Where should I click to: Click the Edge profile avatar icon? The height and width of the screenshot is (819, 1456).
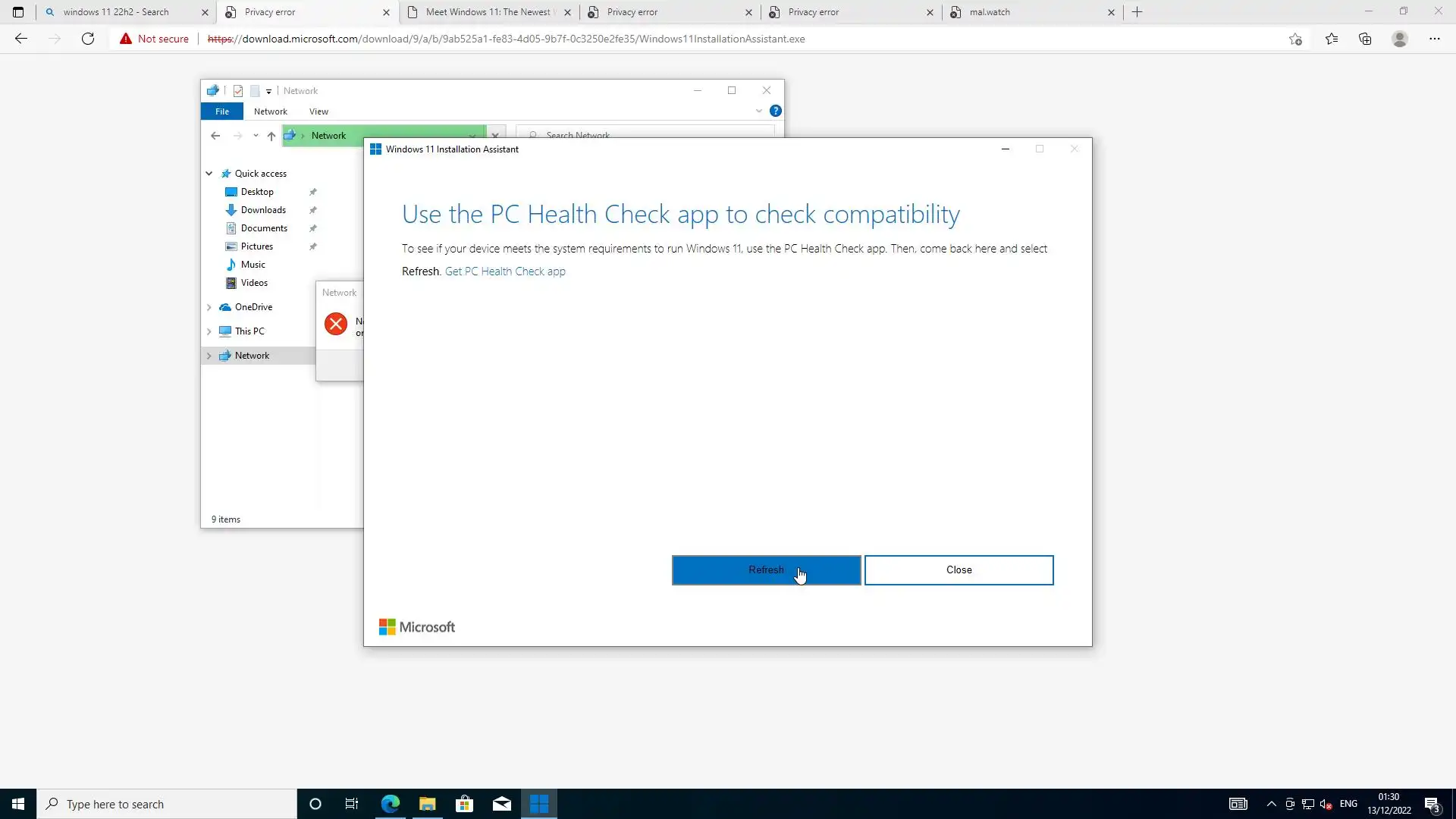click(1400, 39)
